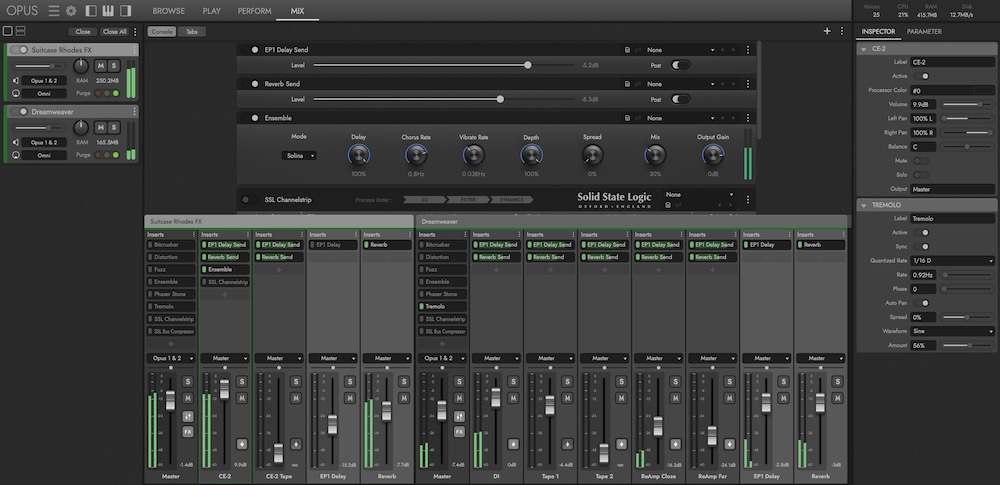
Task: Show the virtual piano keyboard icon
Action: 108,11
